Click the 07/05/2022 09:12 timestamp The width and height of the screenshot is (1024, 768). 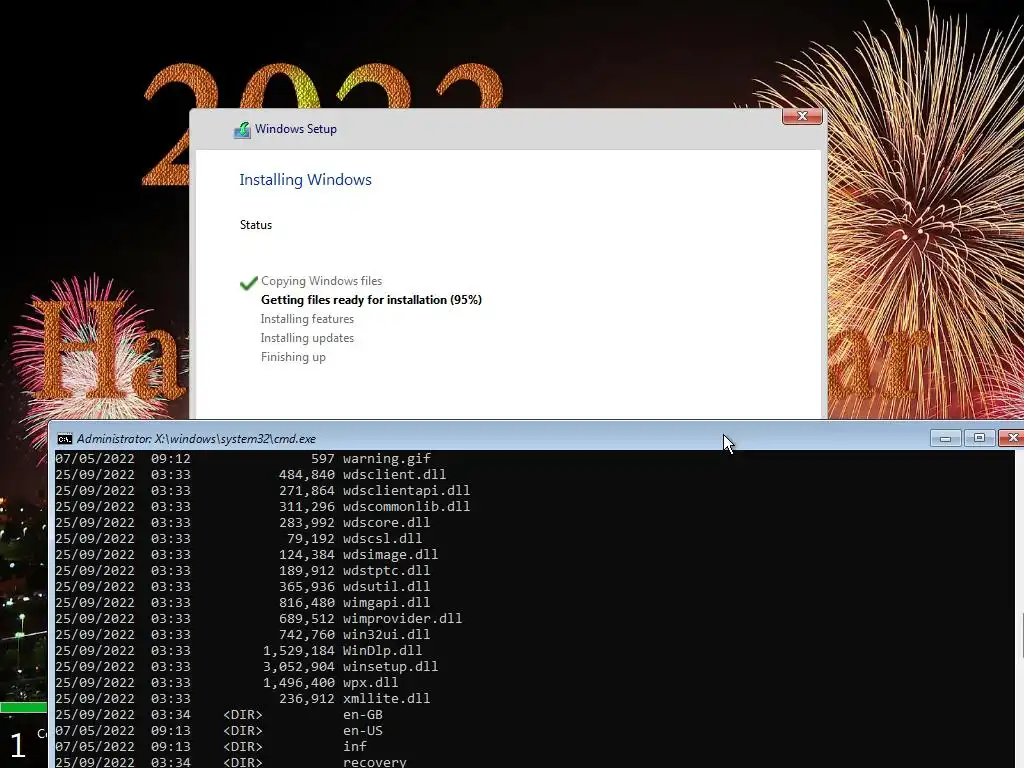[x=123, y=458]
